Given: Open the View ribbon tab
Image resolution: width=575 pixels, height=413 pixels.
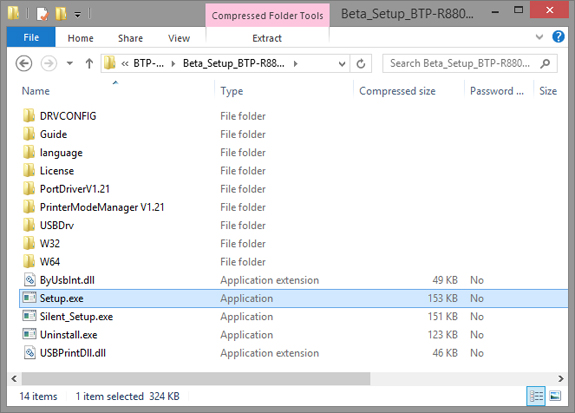Looking at the screenshot, I should [x=179, y=38].
